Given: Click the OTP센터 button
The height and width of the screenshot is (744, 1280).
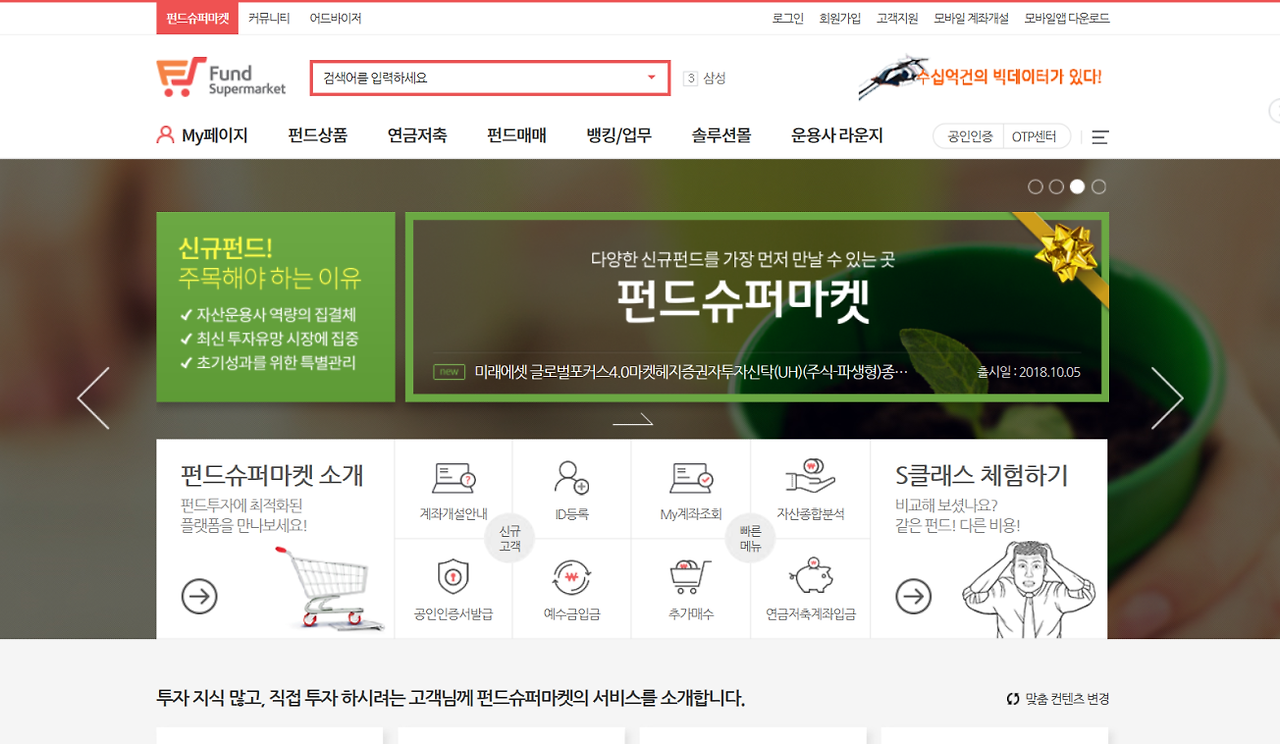Looking at the screenshot, I should point(1036,136).
